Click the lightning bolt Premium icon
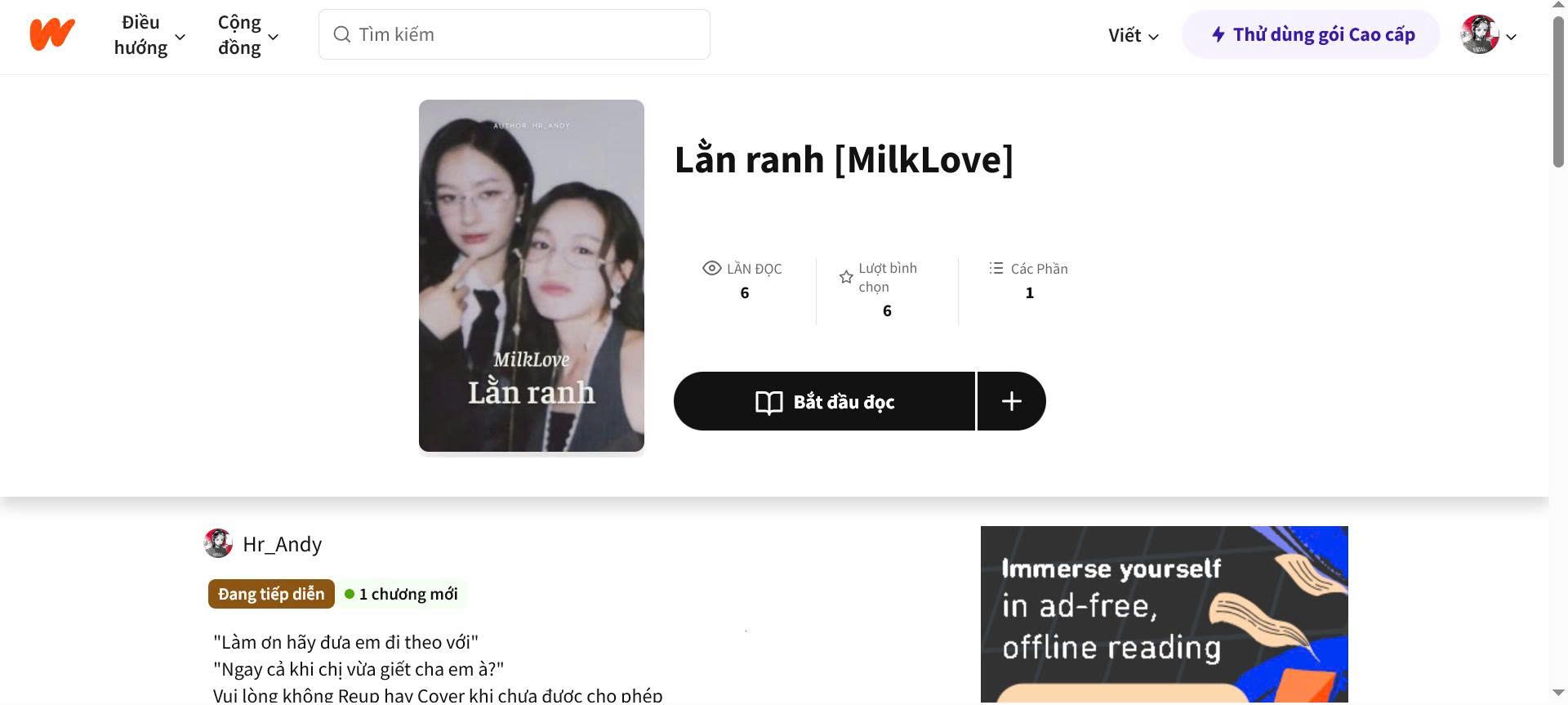Viewport: 1568px width, 705px height. (1218, 34)
